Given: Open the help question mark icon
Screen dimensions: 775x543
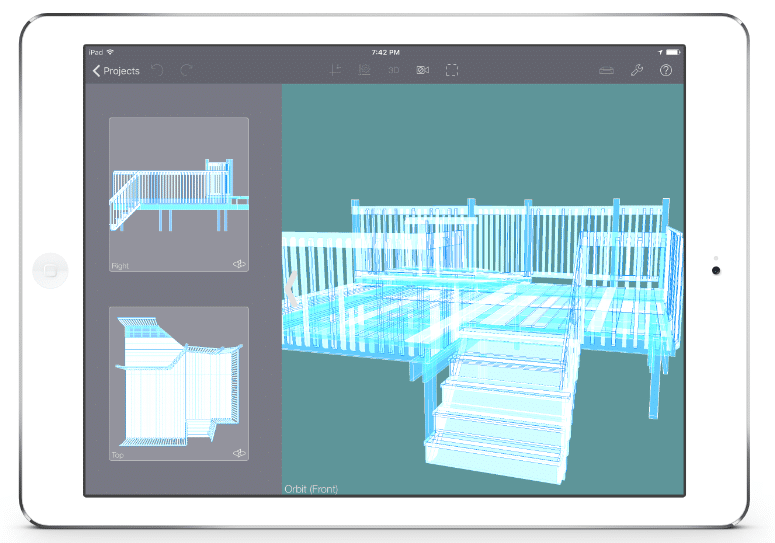Looking at the screenshot, I should [666, 70].
